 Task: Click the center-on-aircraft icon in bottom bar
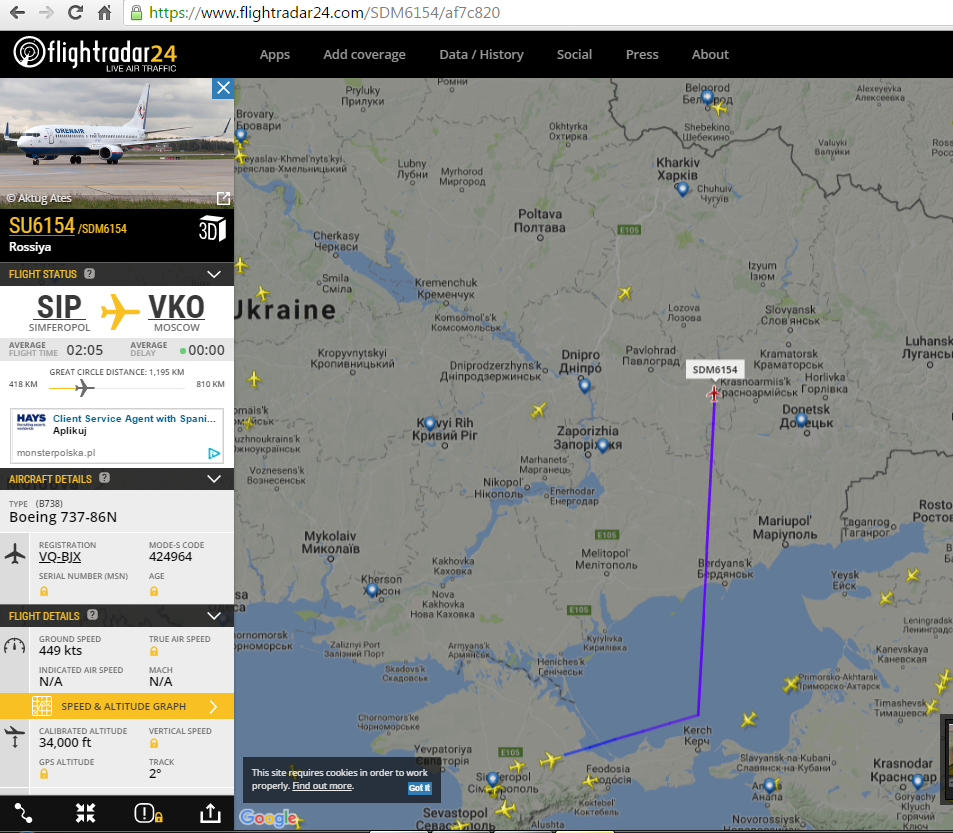pyautogui.click(x=86, y=813)
